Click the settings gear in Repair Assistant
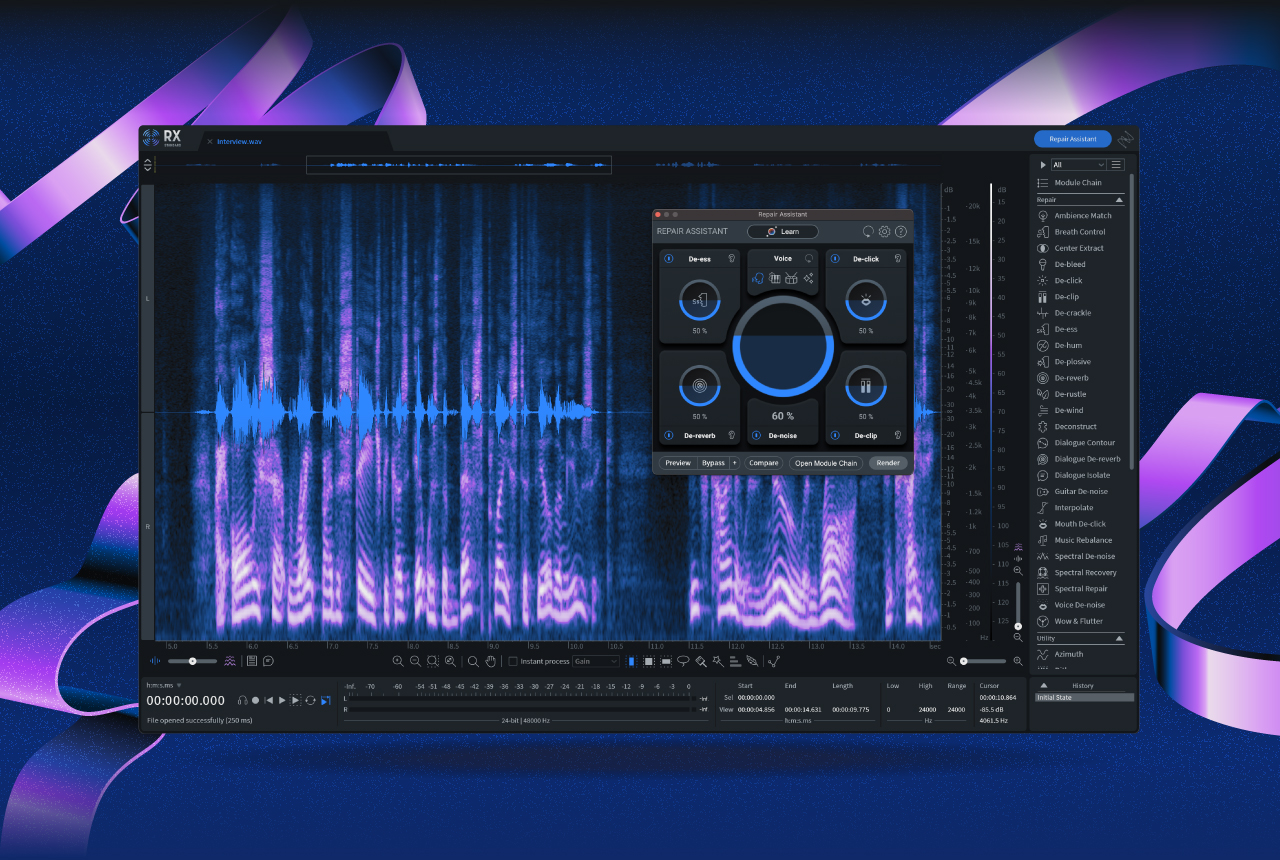The width and height of the screenshot is (1280, 860). pyautogui.click(x=884, y=231)
